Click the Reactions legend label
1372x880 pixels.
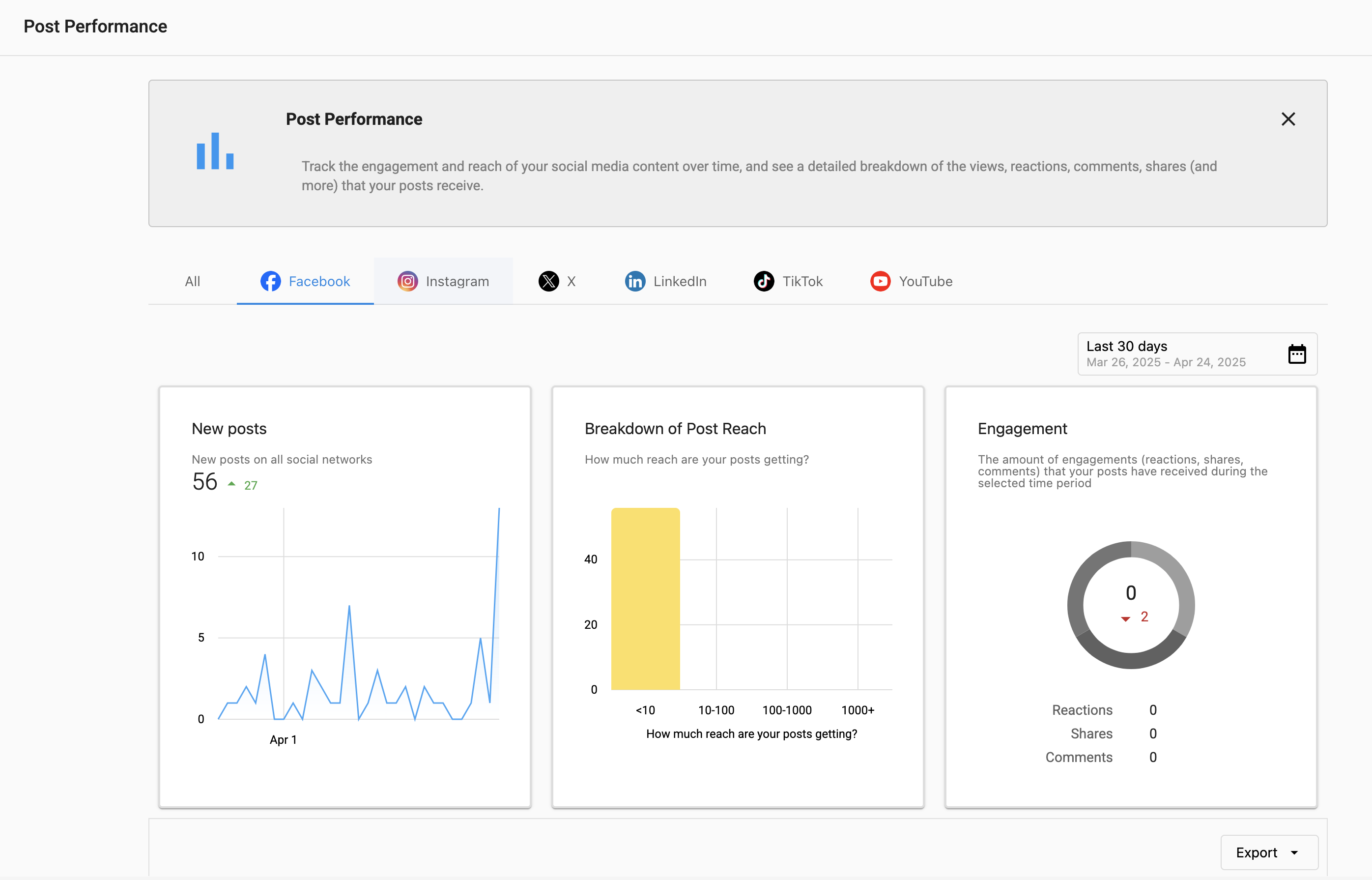click(x=1082, y=710)
